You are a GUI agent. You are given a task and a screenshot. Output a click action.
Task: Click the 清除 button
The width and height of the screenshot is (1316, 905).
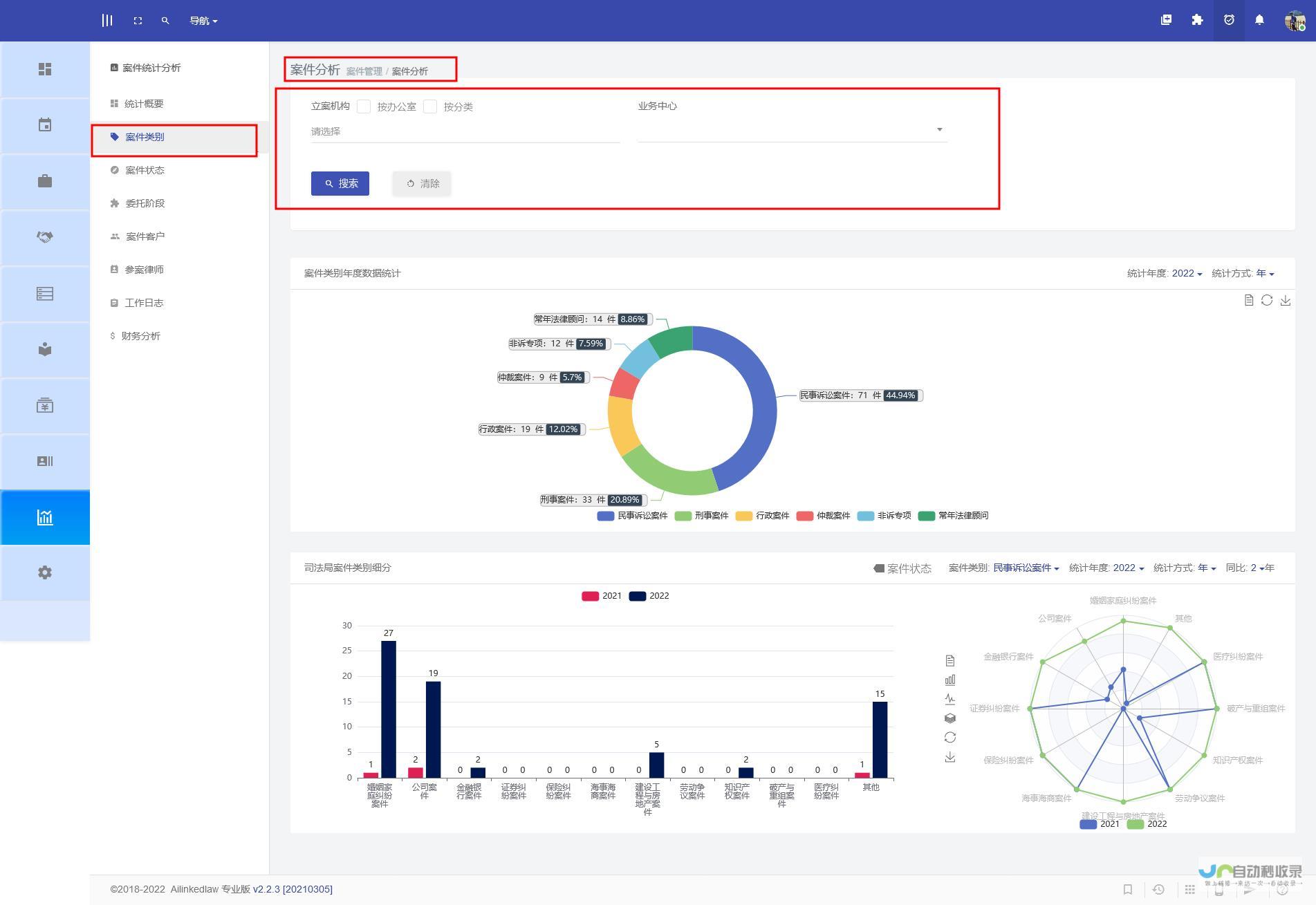tap(422, 183)
